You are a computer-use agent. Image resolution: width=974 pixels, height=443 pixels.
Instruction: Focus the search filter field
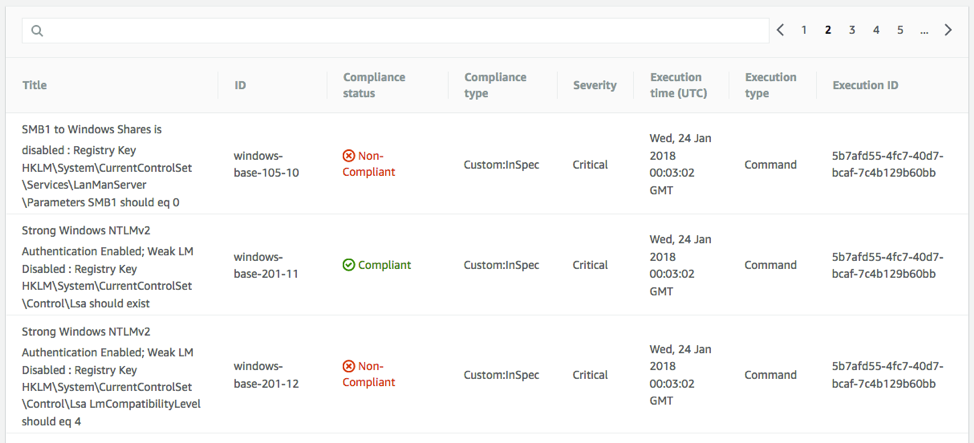400,31
